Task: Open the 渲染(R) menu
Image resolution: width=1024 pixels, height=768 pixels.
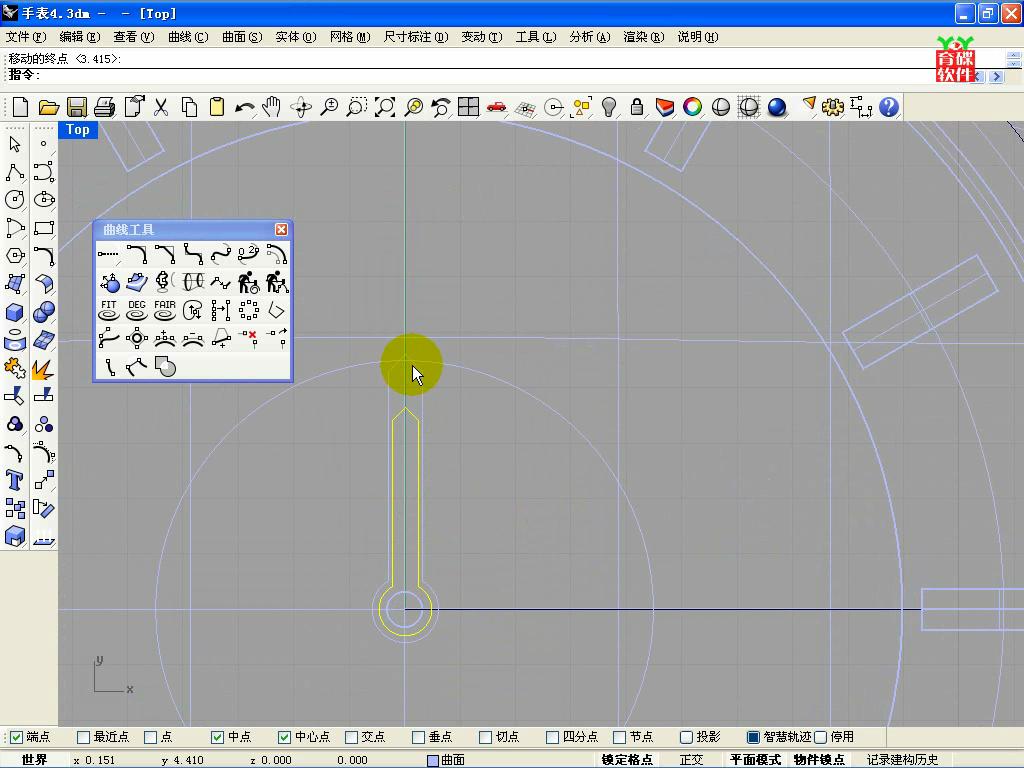Action: [x=643, y=37]
